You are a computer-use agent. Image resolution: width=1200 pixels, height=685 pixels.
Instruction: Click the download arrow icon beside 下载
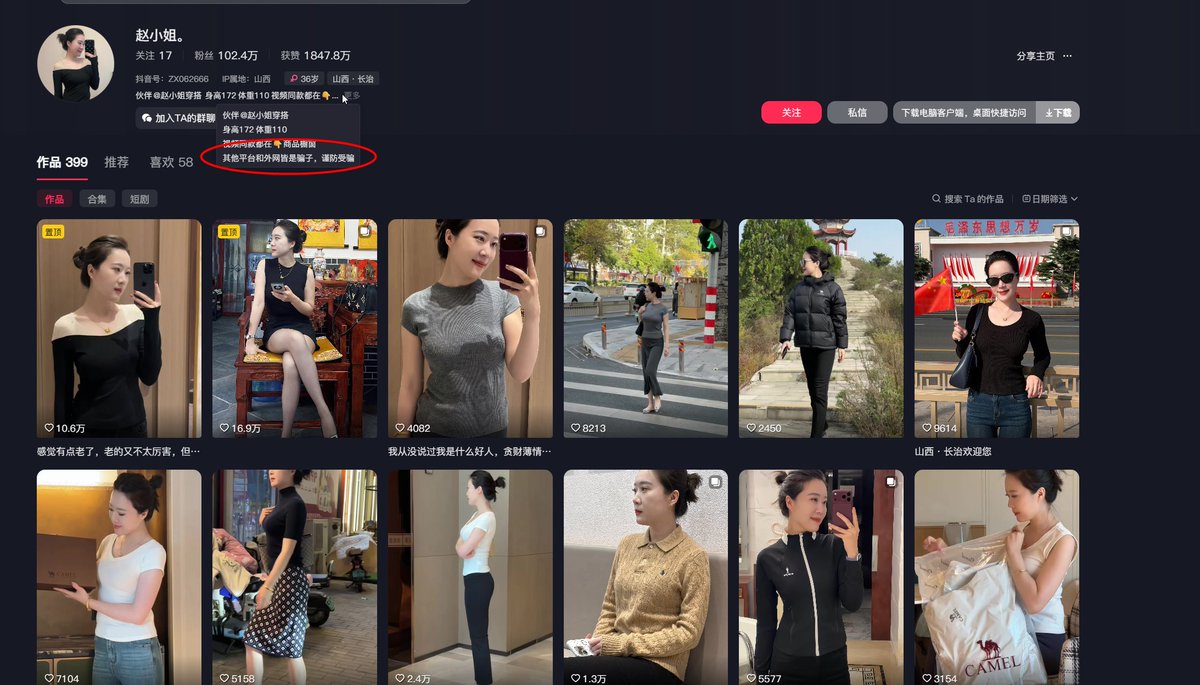point(1049,113)
